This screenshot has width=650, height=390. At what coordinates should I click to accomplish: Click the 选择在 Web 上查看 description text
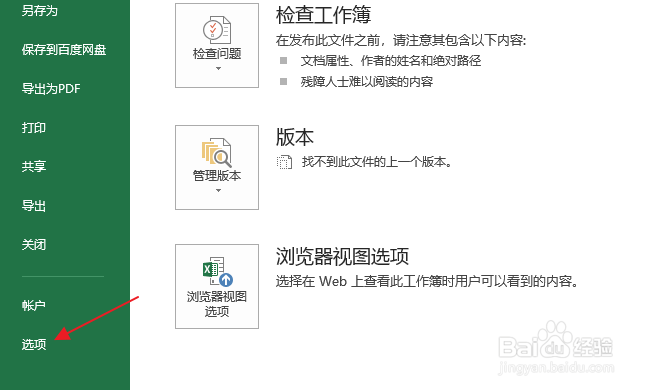pyautogui.click(x=427, y=282)
